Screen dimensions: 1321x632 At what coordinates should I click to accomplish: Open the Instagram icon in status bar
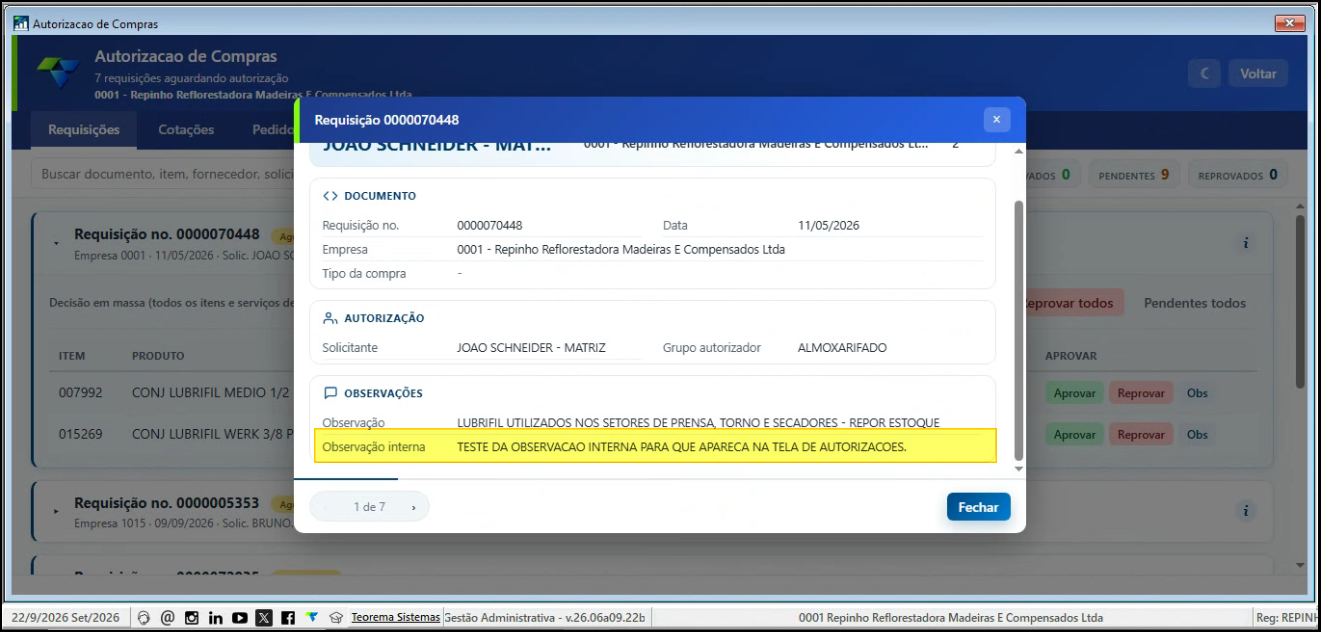[x=191, y=618]
